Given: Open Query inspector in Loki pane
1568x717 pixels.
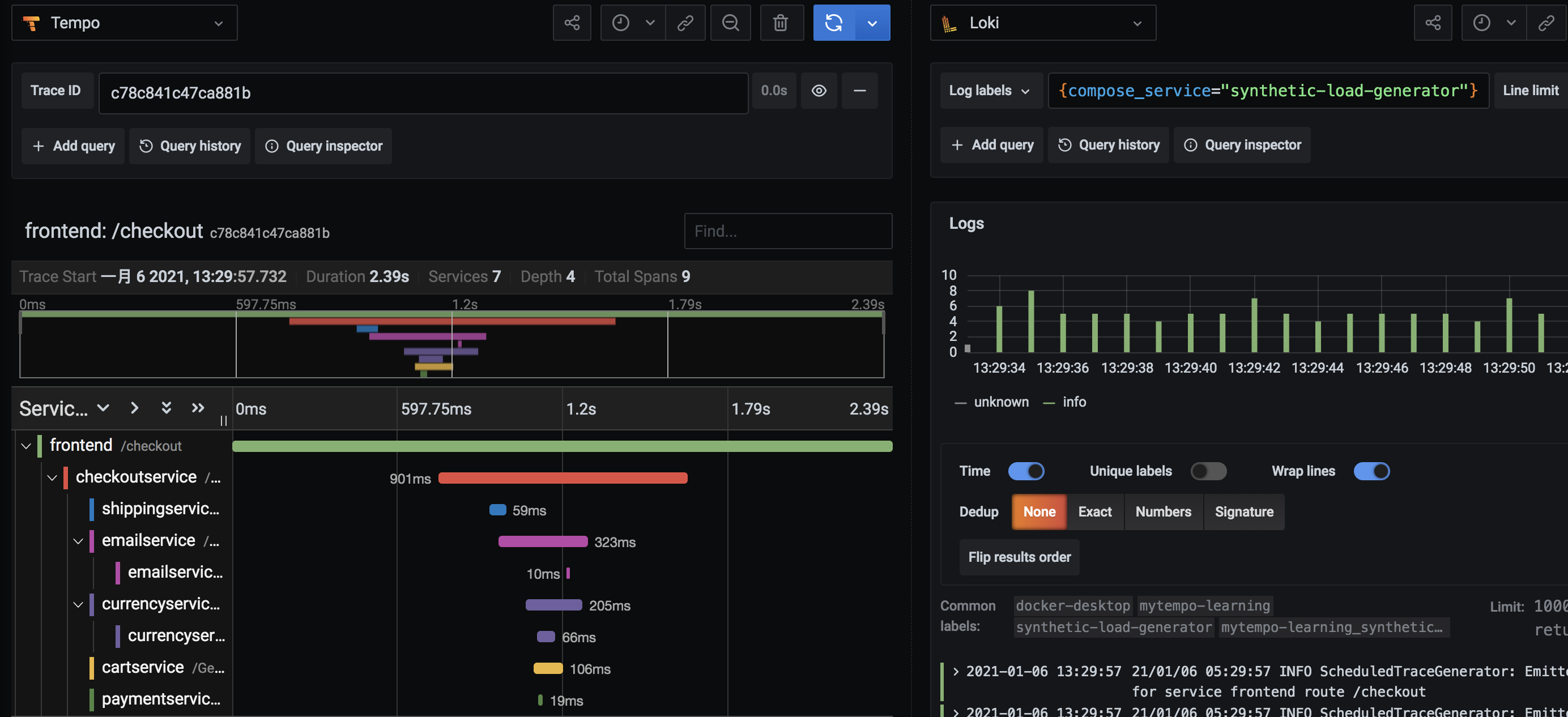Looking at the screenshot, I should coord(1242,145).
